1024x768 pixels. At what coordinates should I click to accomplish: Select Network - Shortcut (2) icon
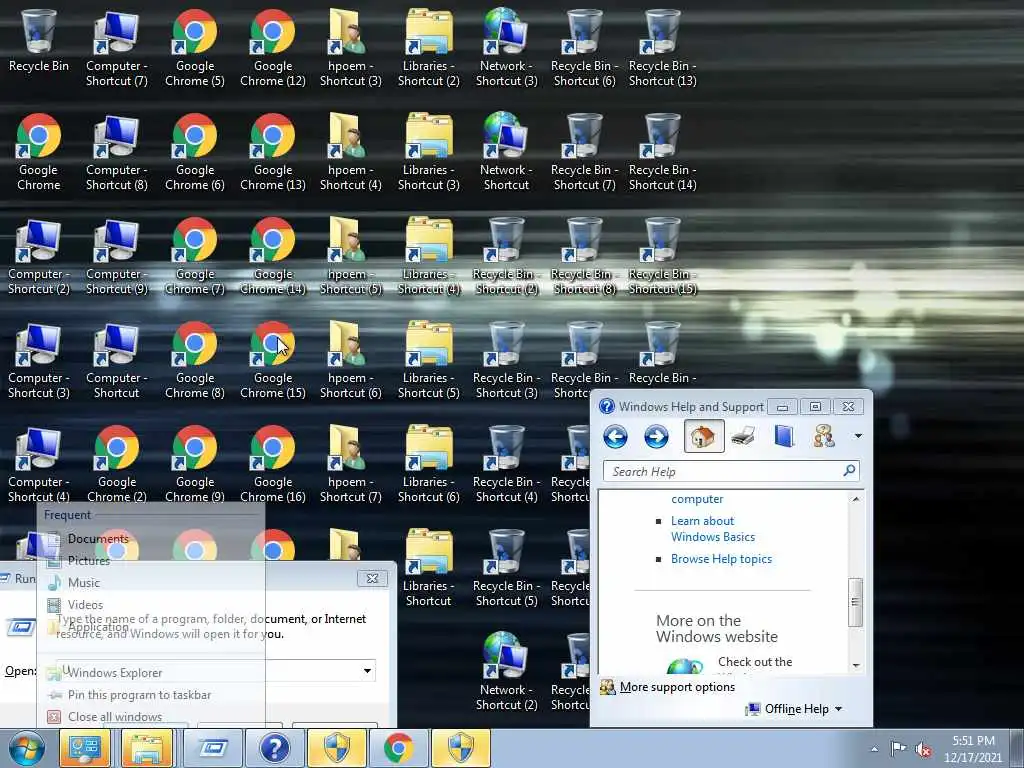click(506, 672)
